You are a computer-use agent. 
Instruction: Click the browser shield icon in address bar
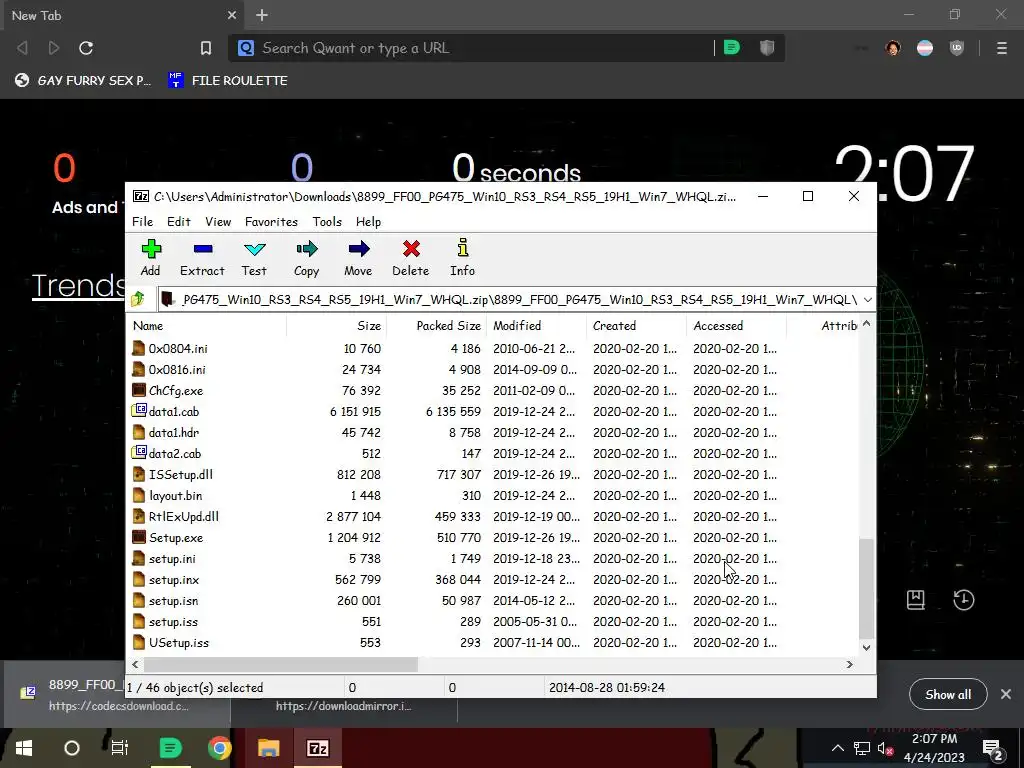(767, 48)
